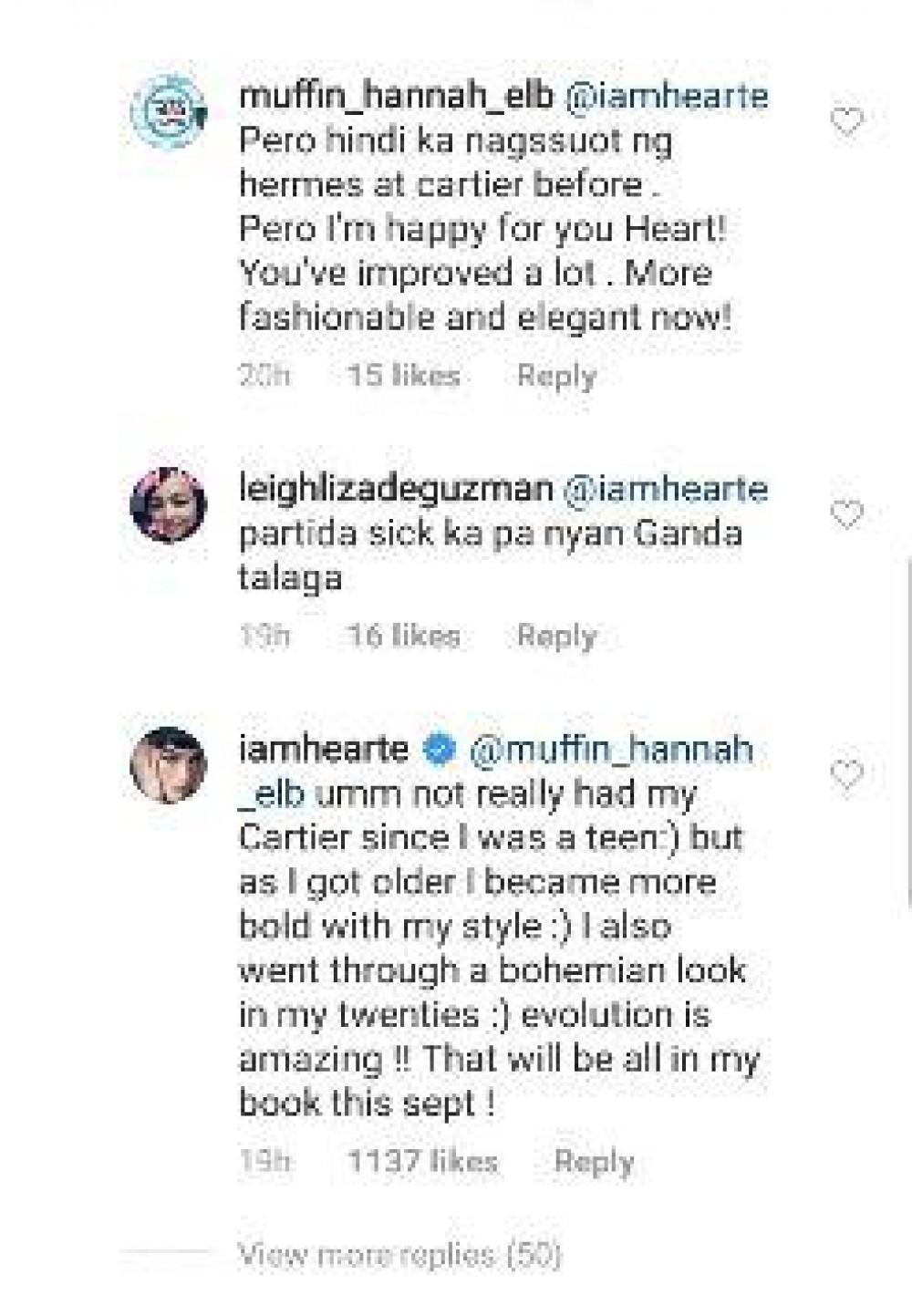Image resolution: width=912 pixels, height=1316 pixels.
Task: Show the 1137 likes list
Action: [x=422, y=1162]
